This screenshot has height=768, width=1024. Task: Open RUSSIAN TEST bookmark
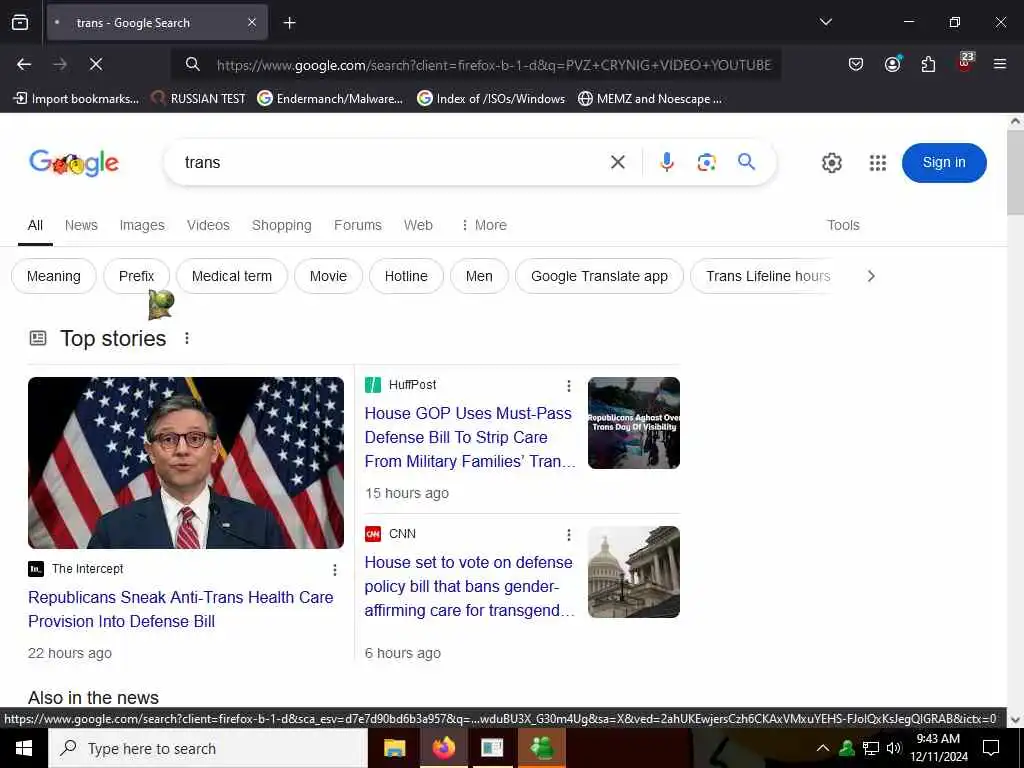[x=199, y=99]
